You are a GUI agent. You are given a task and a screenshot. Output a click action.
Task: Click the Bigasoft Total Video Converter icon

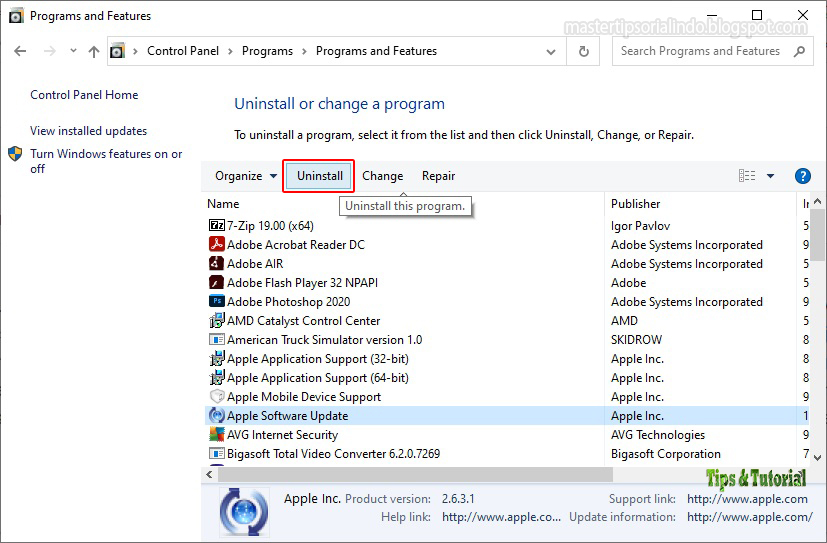point(217,453)
